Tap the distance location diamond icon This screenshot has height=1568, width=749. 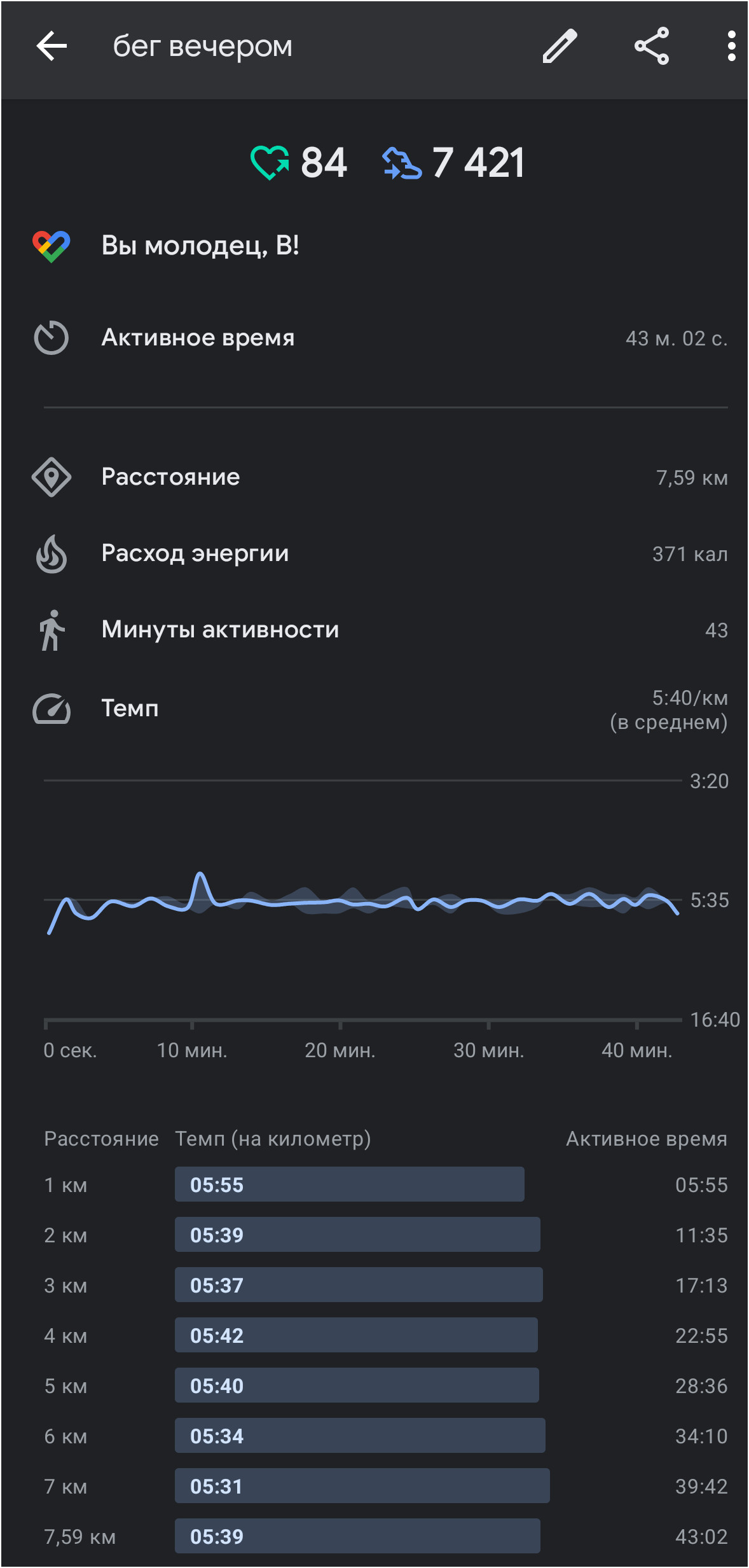click(52, 477)
